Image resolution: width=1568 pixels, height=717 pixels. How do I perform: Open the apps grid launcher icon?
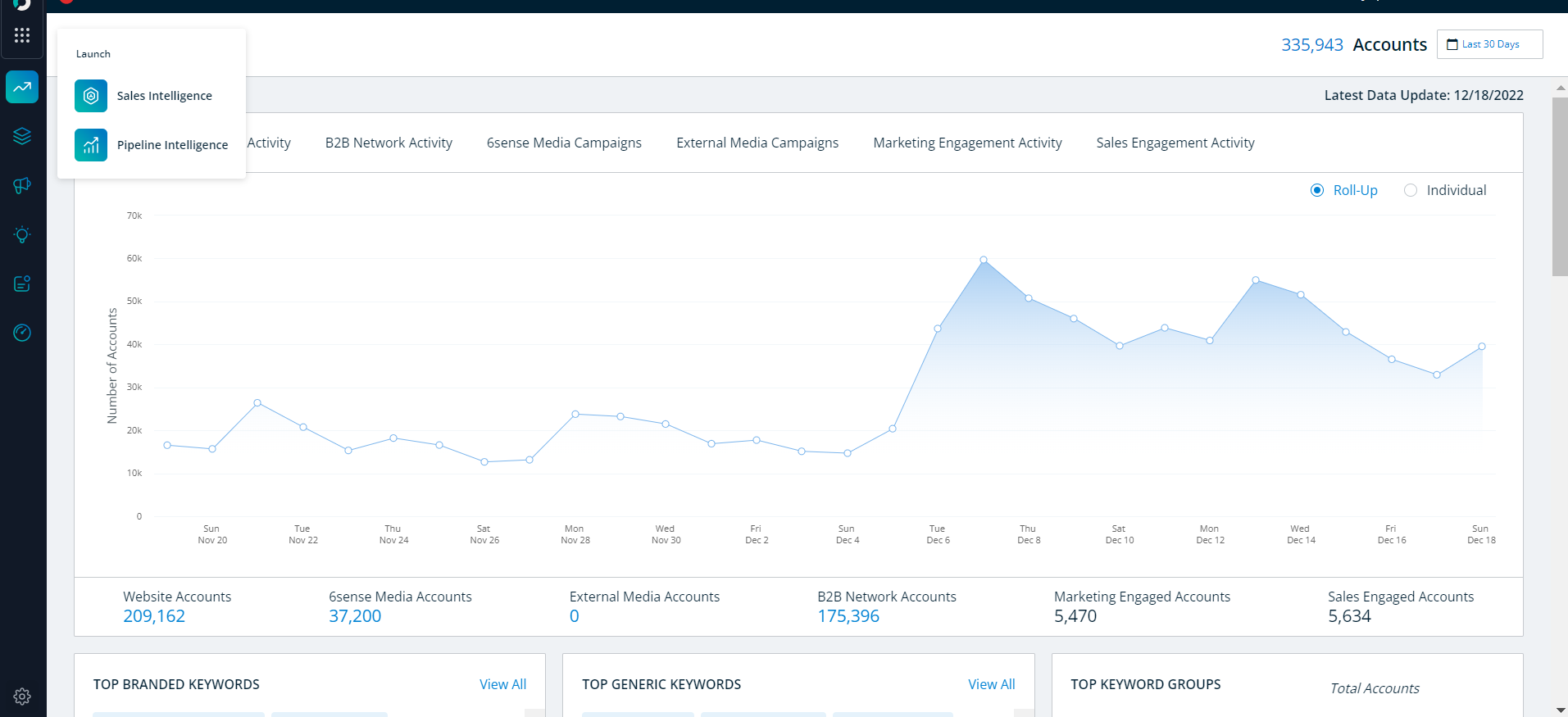point(22,35)
